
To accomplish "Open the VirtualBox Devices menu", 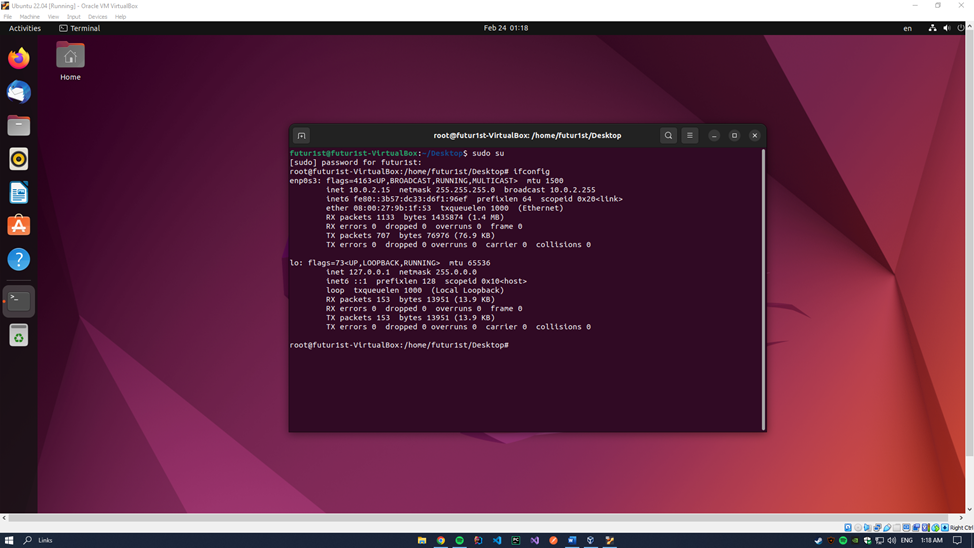I will click(x=98, y=17).
